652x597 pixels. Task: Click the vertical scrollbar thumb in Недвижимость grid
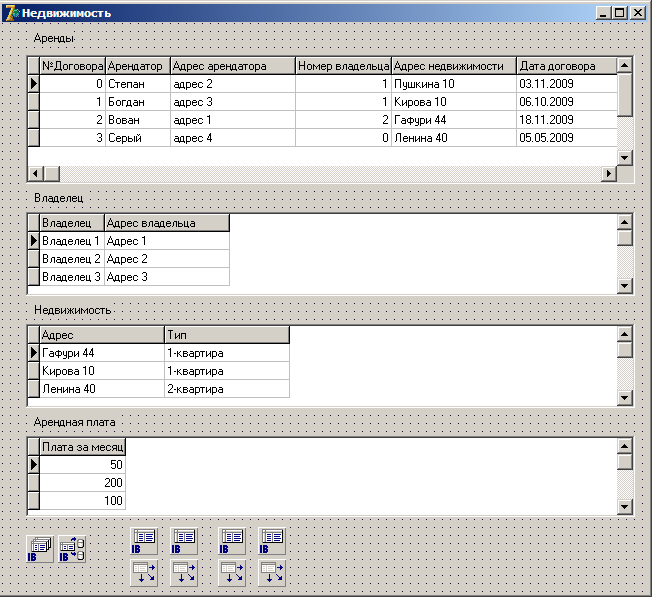625,350
